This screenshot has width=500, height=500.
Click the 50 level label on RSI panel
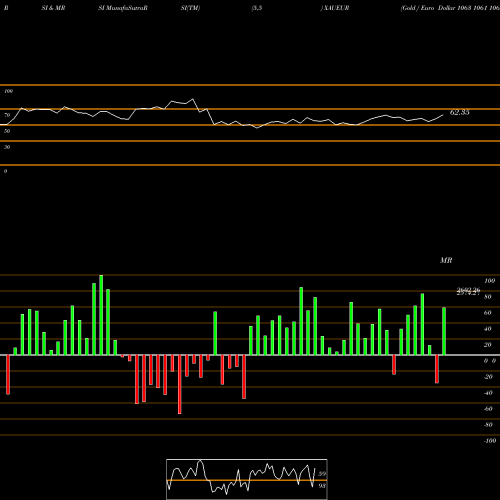(x=7, y=131)
